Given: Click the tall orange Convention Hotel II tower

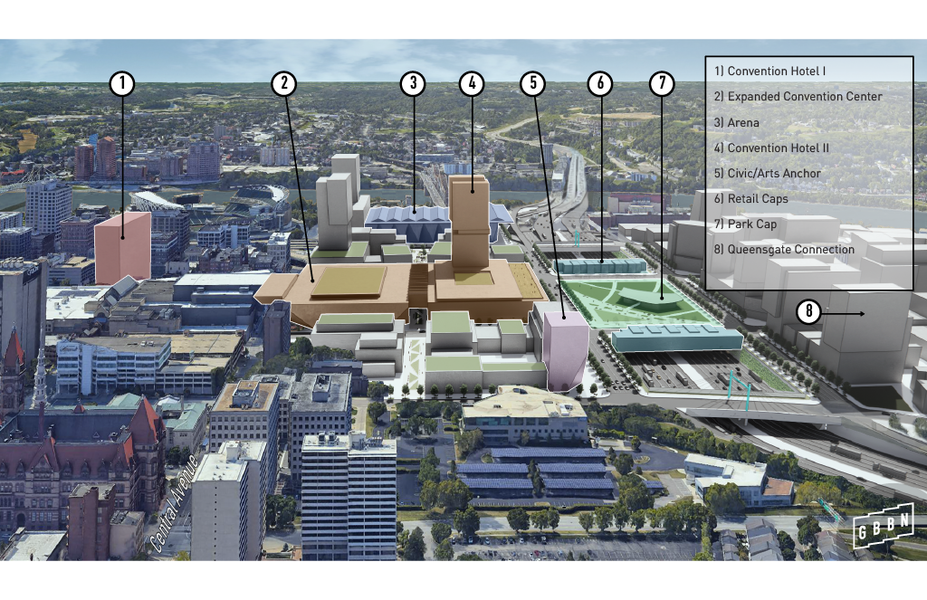Looking at the screenshot, I should [471, 222].
